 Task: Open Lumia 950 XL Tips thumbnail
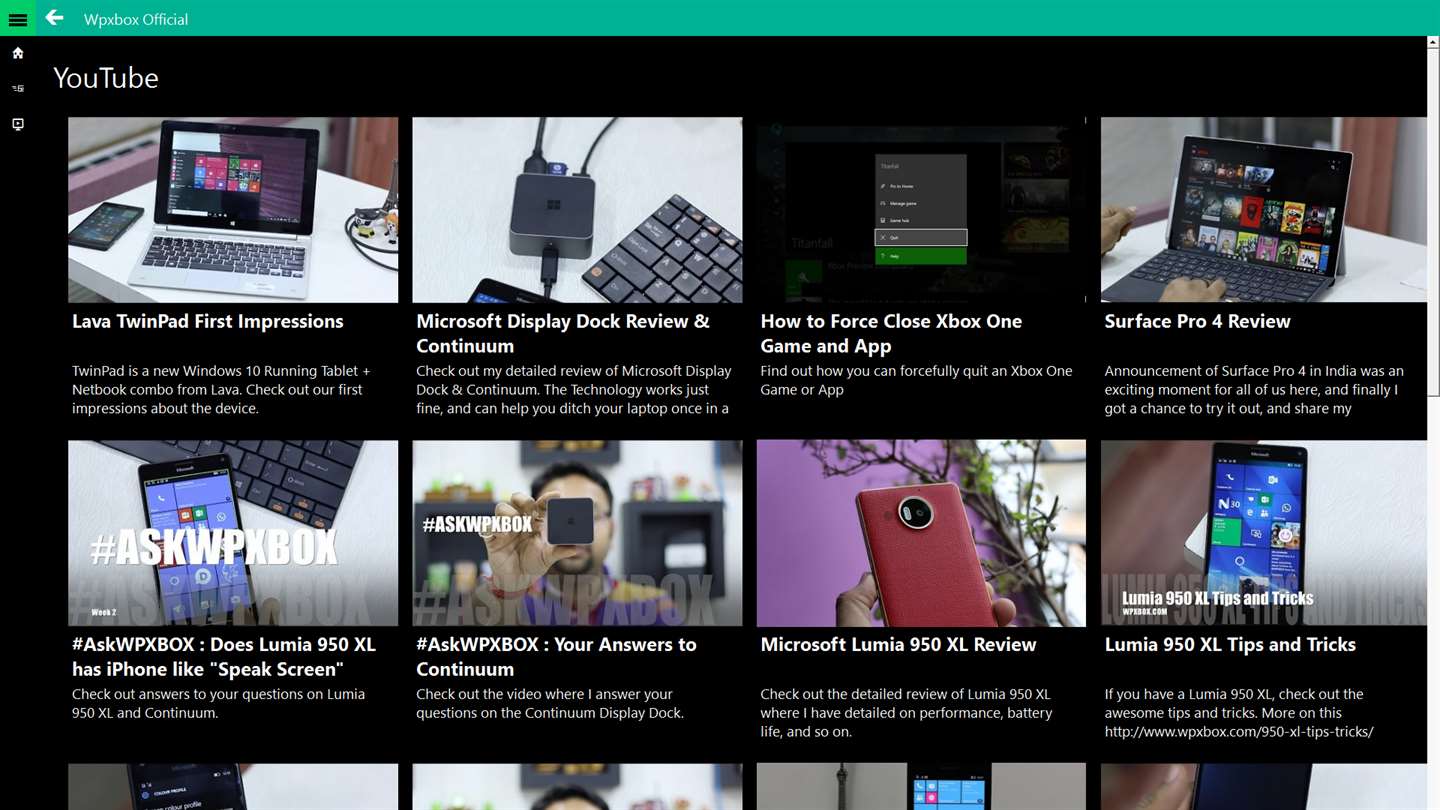pos(1264,533)
